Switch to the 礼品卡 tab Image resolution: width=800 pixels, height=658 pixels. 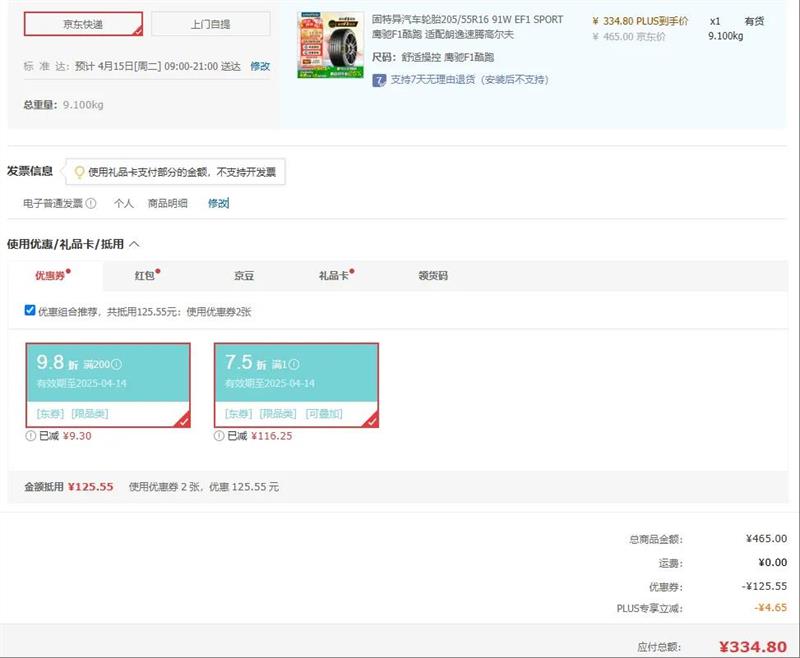pyautogui.click(x=333, y=275)
